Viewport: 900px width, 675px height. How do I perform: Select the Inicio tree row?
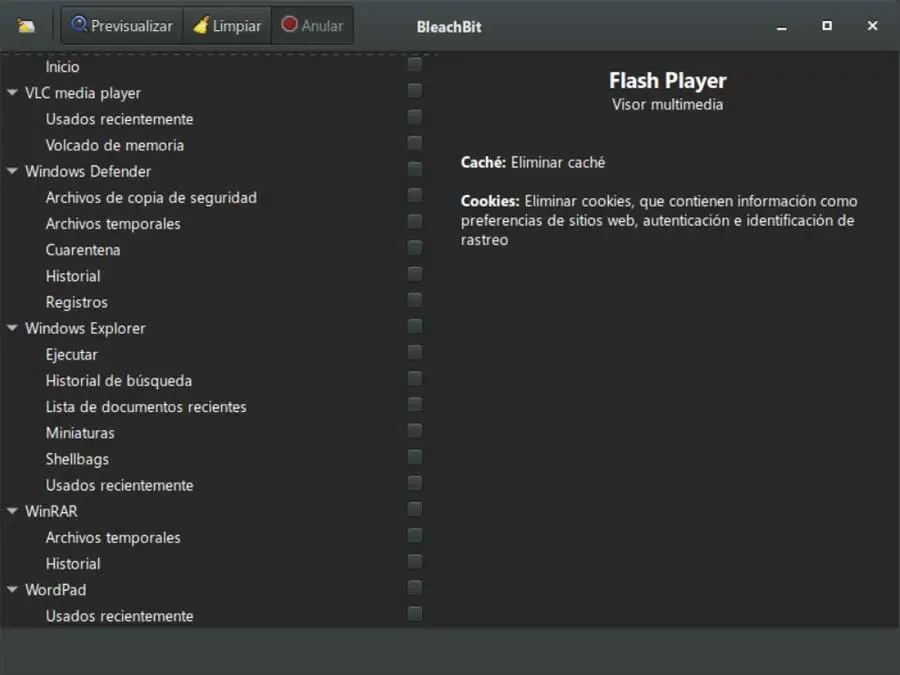coord(62,67)
